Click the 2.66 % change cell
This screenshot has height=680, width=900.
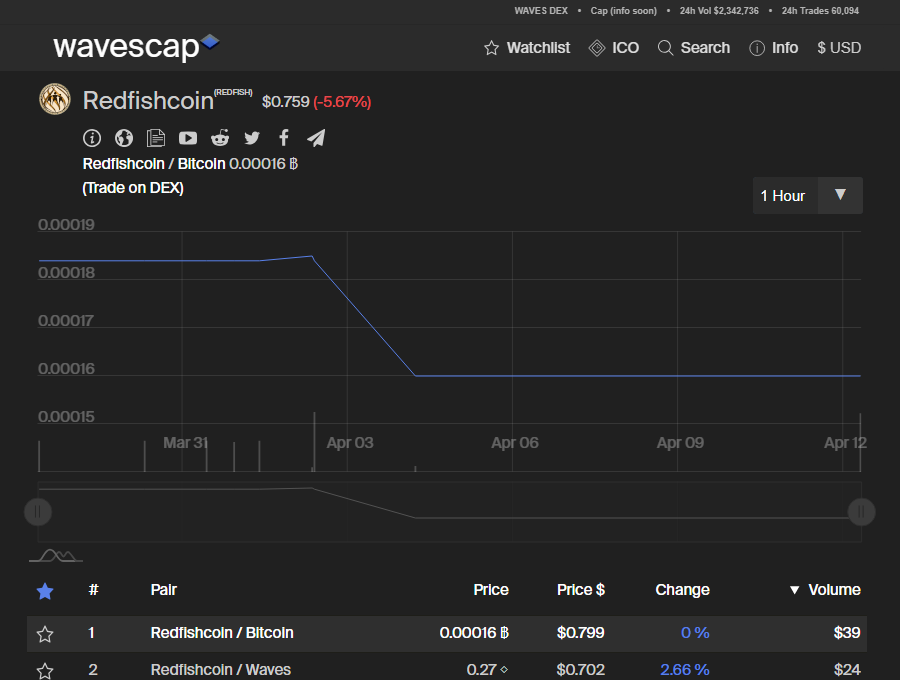click(x=685, y=670)
